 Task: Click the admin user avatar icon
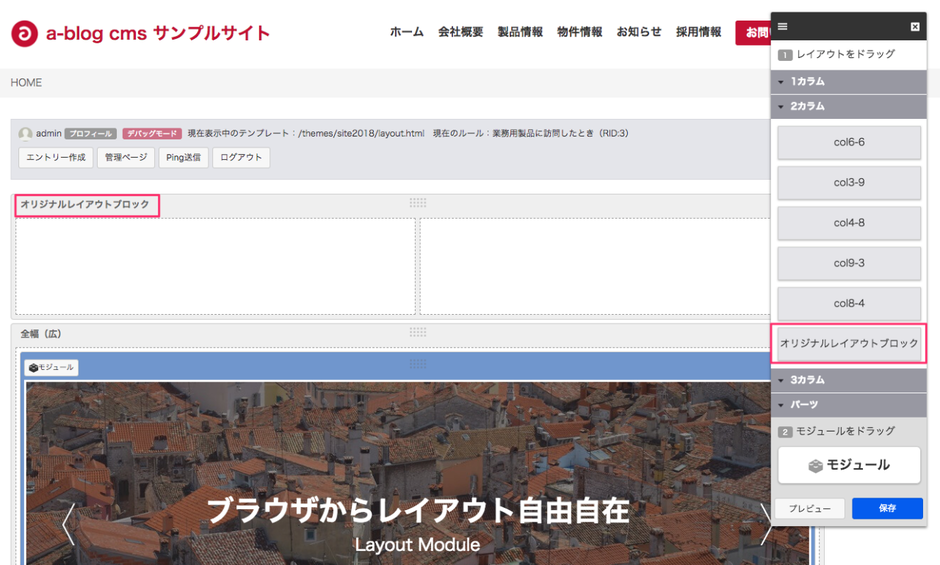tap(25, 133)
